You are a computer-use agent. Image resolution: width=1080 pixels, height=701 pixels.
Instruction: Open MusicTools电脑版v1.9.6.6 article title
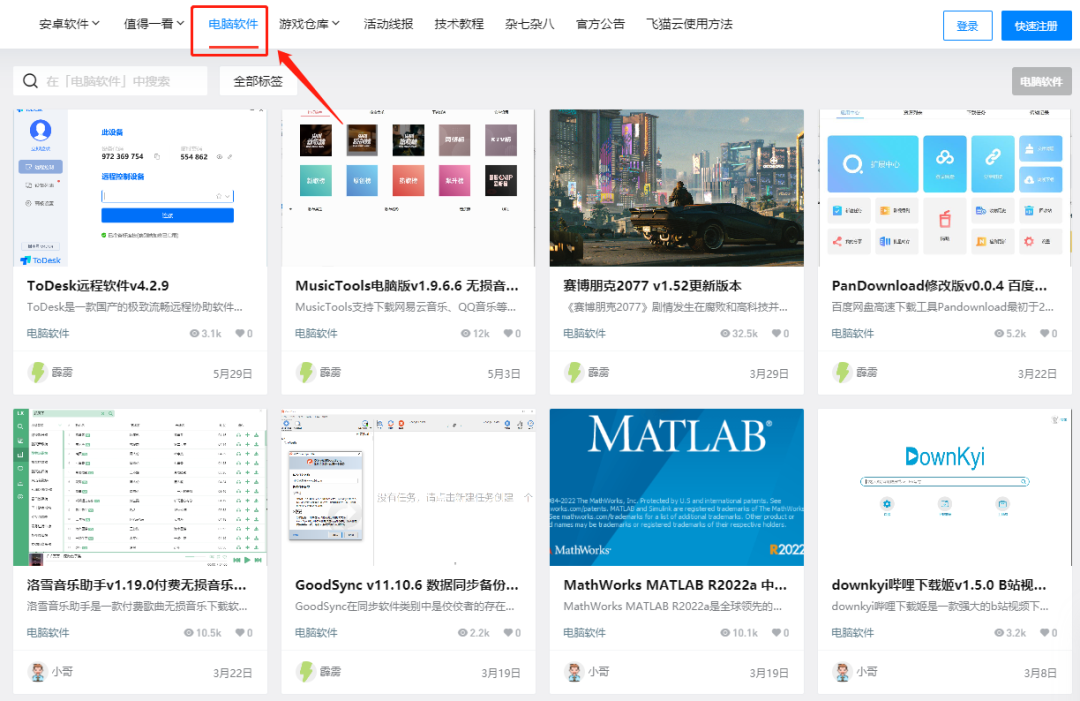coord(406,286)
